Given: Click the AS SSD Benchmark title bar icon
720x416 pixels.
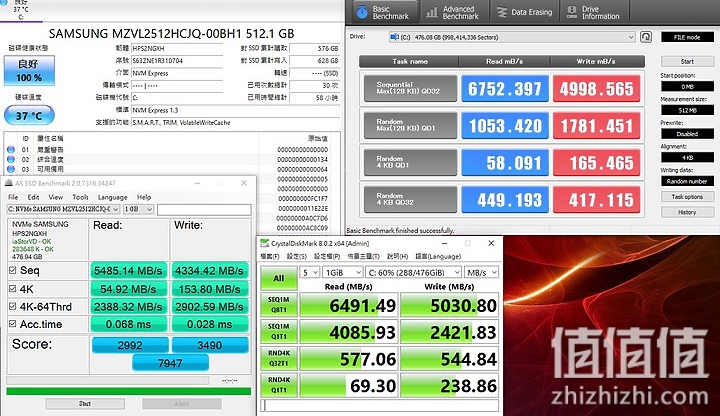Looking at the screenshot, I should (8, 183).
